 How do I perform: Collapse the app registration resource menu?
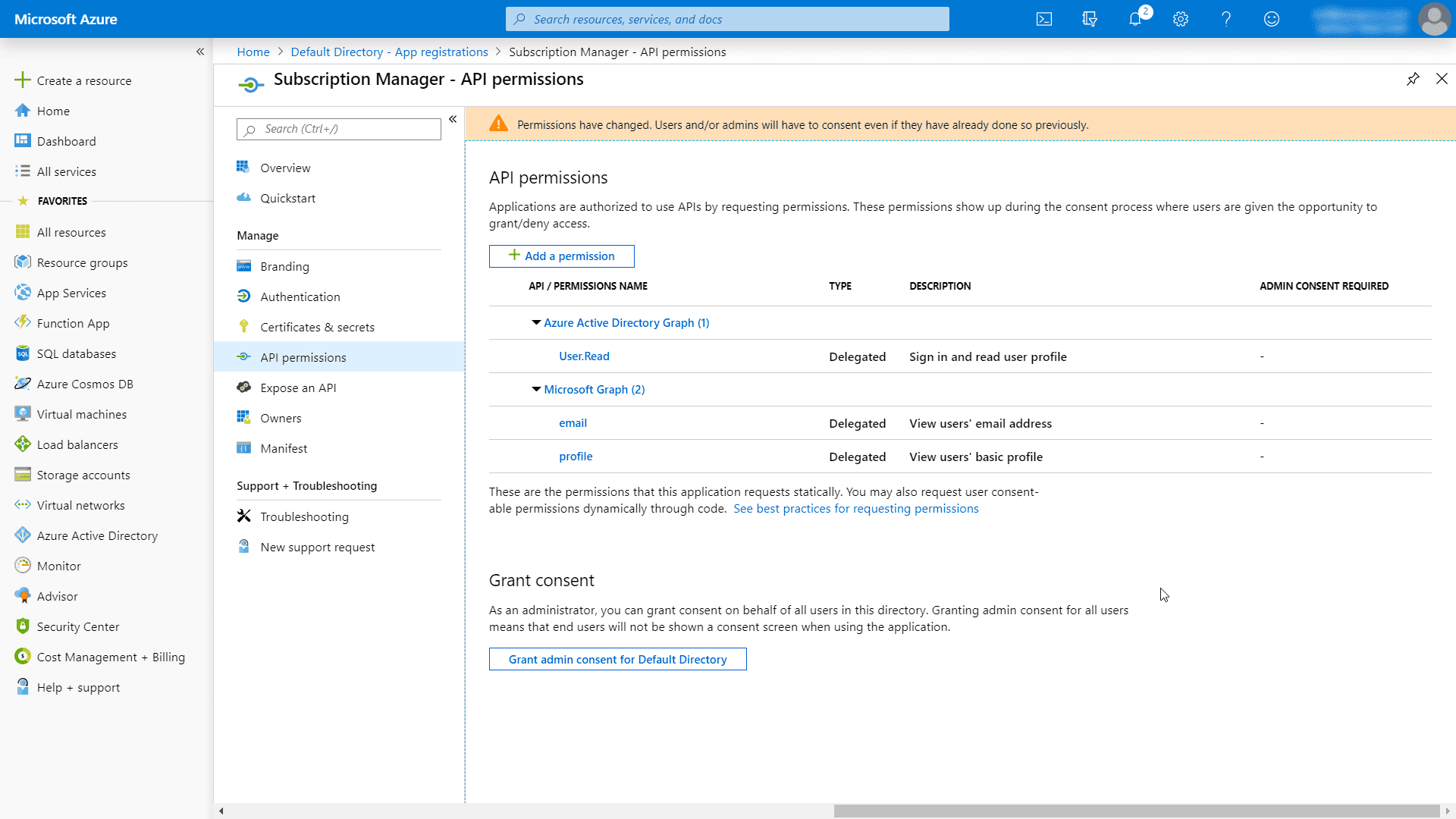(x=453, y=119)
